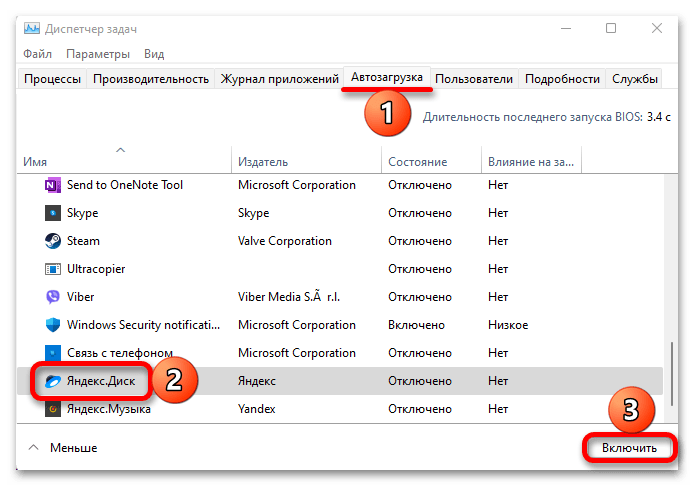Select the Send to OneNote Tool row
Viewport: 694px width, 486px height.
340,185
